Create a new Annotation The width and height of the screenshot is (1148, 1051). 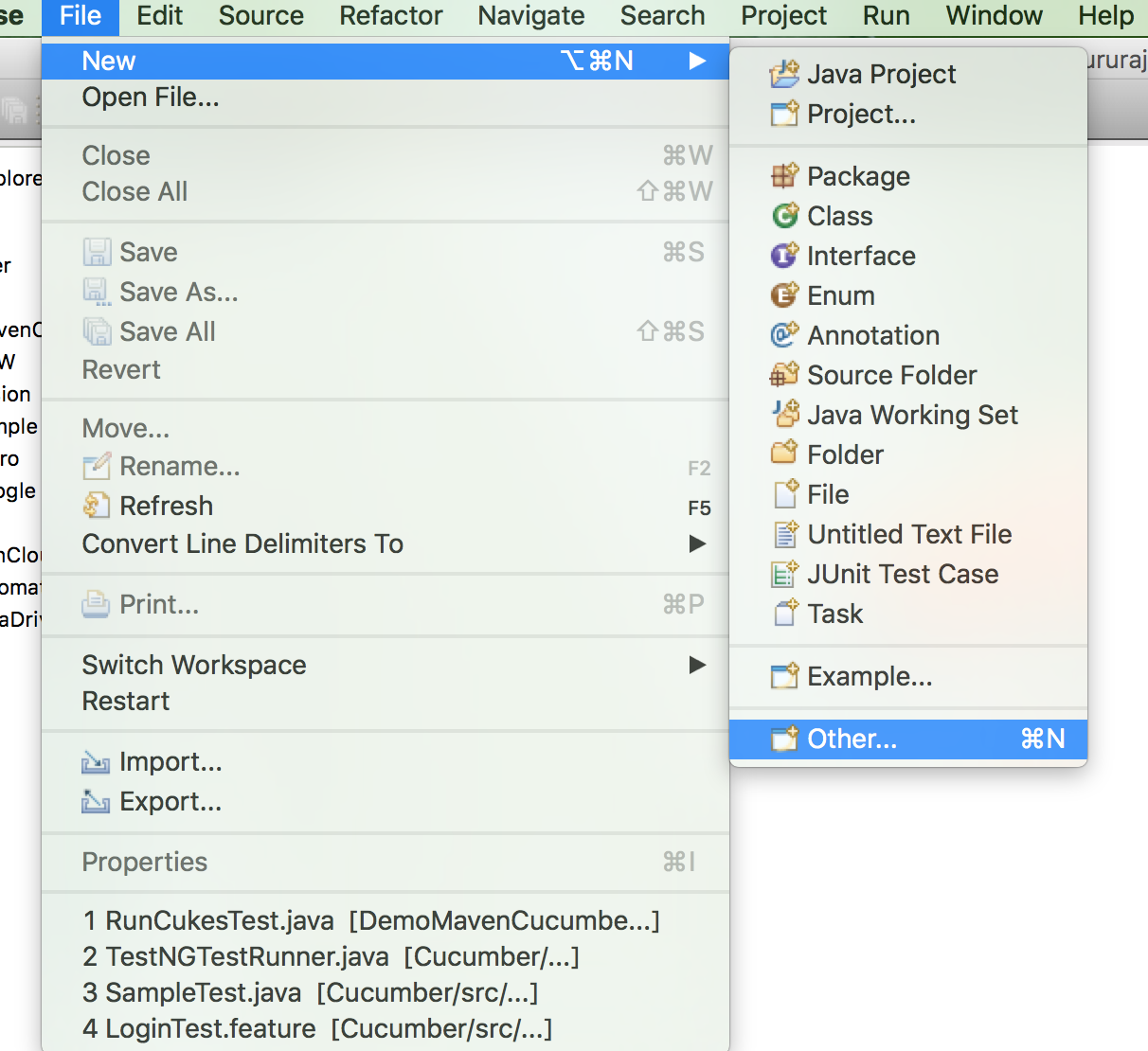[x=872, y=335]
